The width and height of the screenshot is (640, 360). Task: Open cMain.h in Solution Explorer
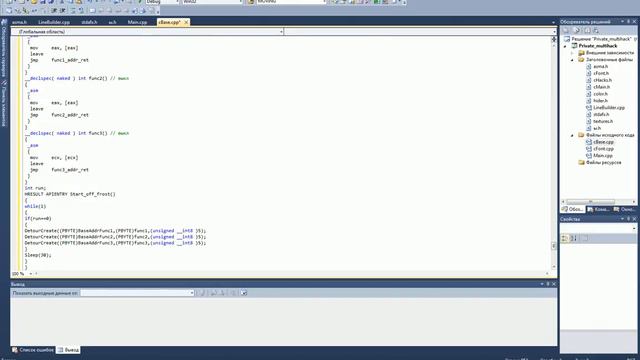tap(602, 87)
